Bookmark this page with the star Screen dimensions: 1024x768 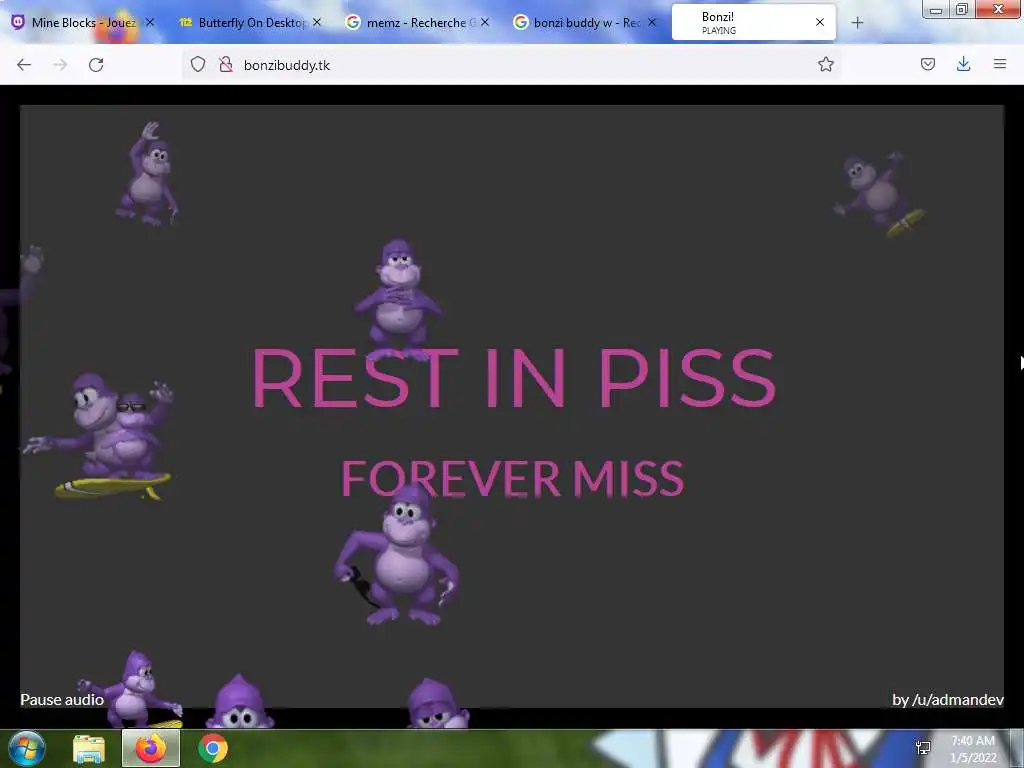[x=825, y=64]
